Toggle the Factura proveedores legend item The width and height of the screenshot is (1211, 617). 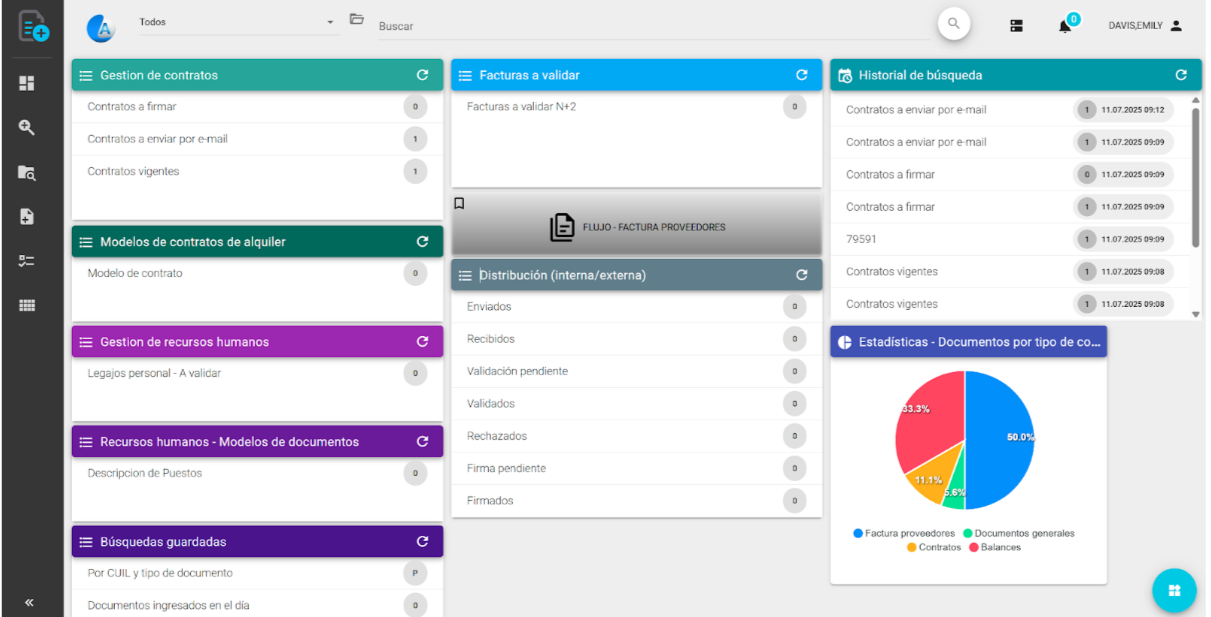point(904,533)
